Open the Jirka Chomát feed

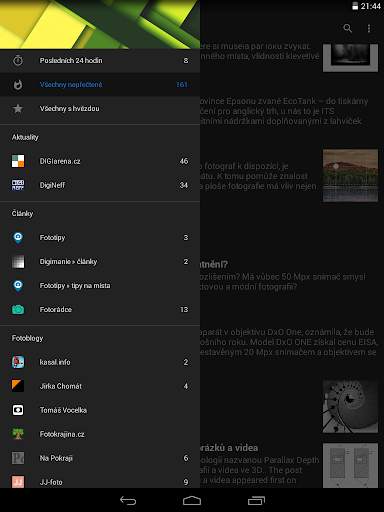(x=100, y=386)
